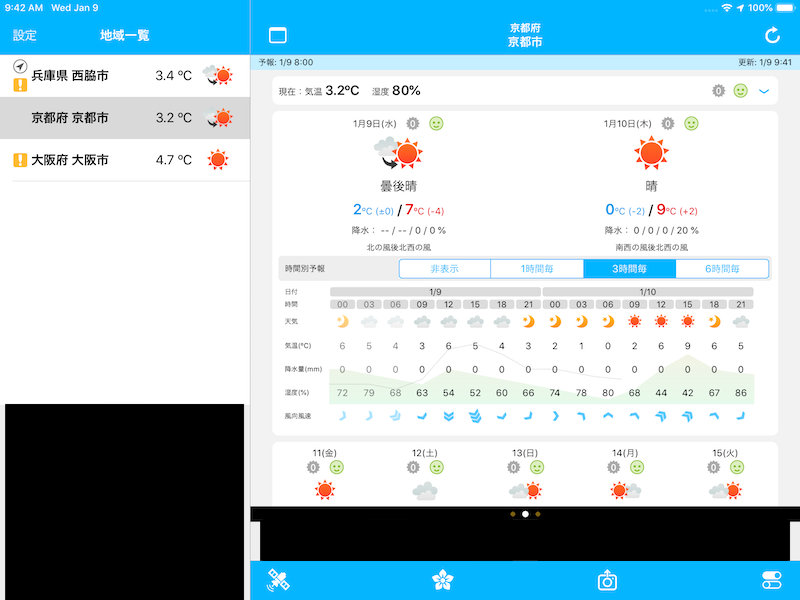Switch the hourly forecast to 1時間毎
800x600 pixels.
point(537,269)
